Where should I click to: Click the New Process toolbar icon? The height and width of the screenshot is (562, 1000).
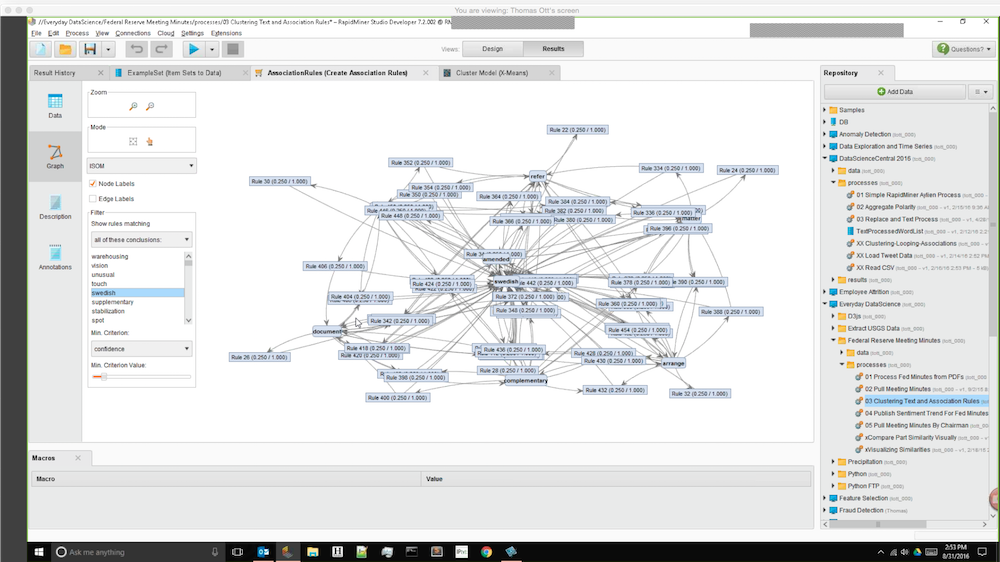point(41,49)
